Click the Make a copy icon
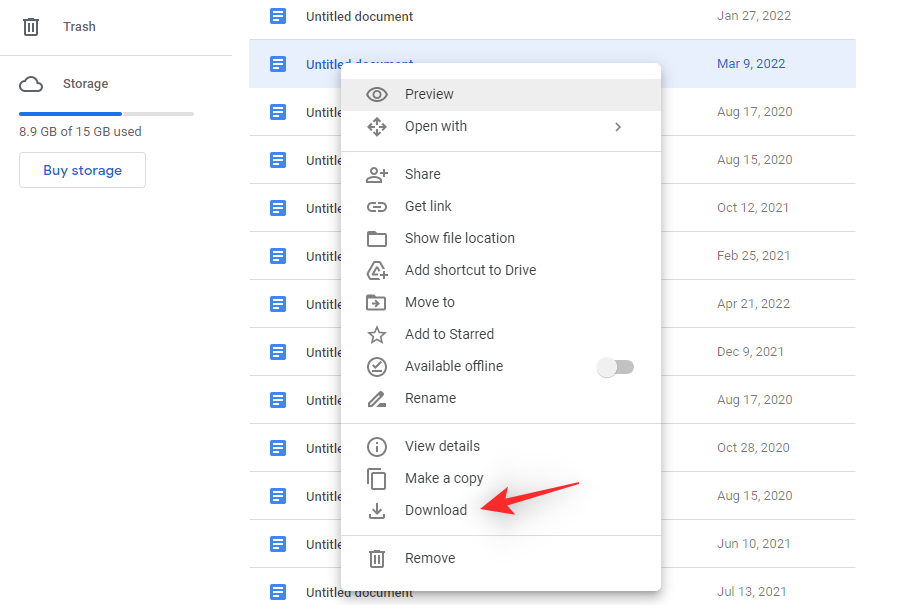The image size is (902, 606). [376, 479]
